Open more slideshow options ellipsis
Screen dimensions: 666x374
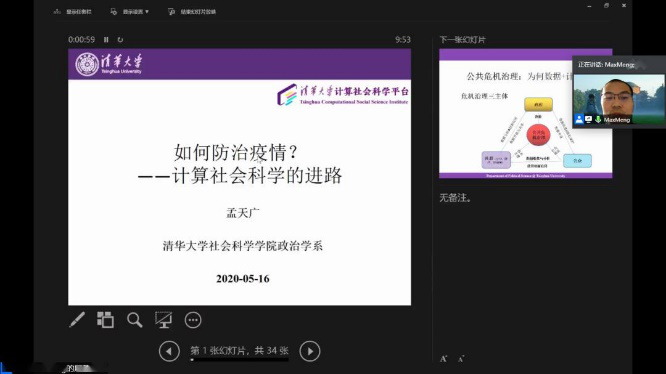pos(193,320)
